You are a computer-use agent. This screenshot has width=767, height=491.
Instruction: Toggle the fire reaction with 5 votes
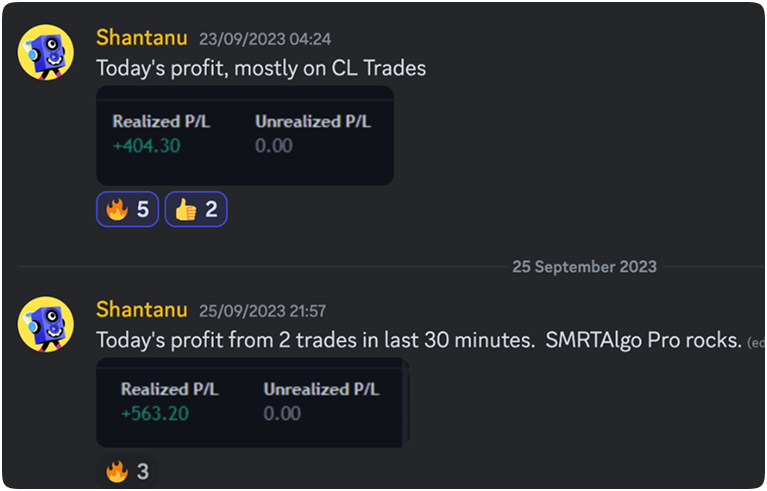tap(127, 209)
